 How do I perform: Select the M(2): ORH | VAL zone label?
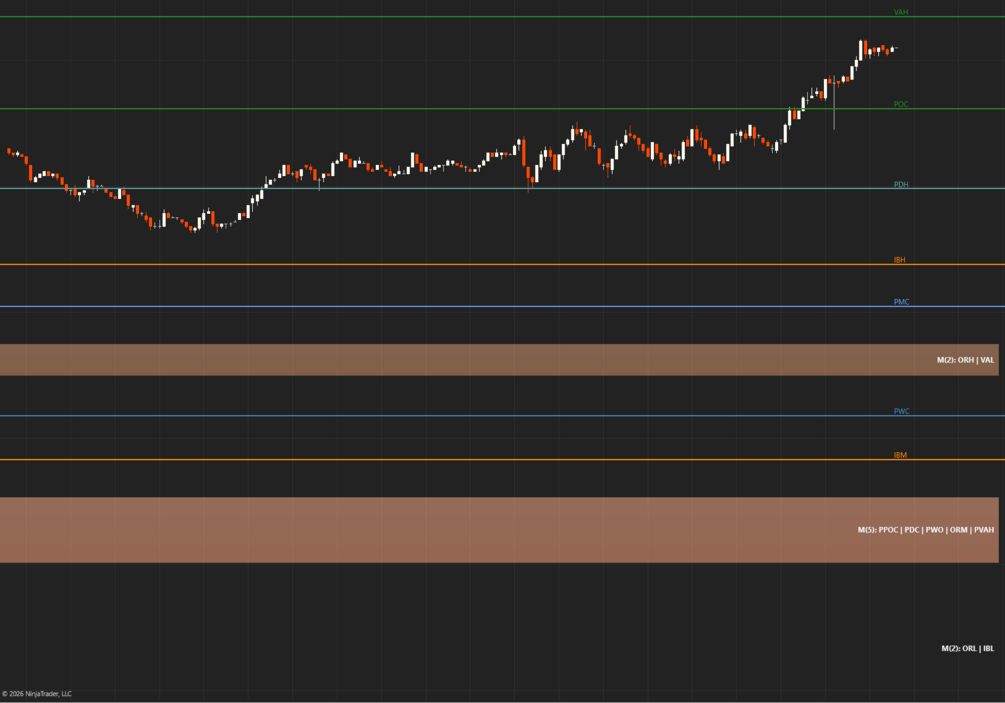click(965, 360)
